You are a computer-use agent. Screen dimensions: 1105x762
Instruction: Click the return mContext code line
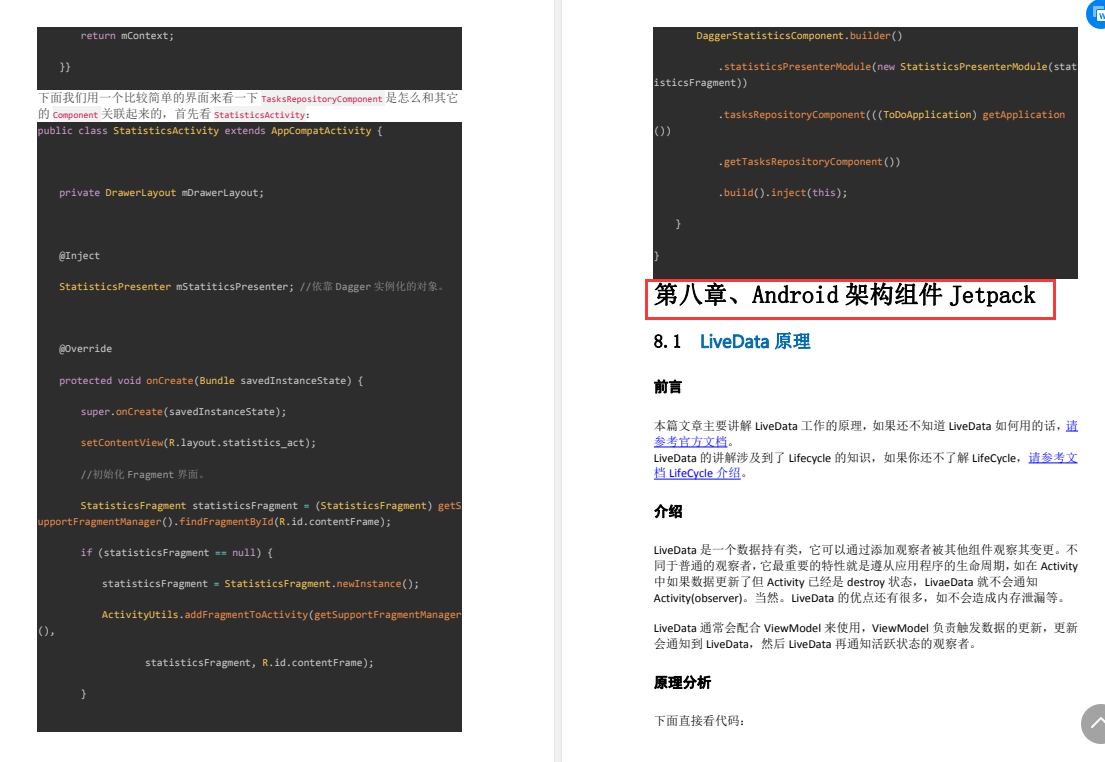tap(127, 35)
